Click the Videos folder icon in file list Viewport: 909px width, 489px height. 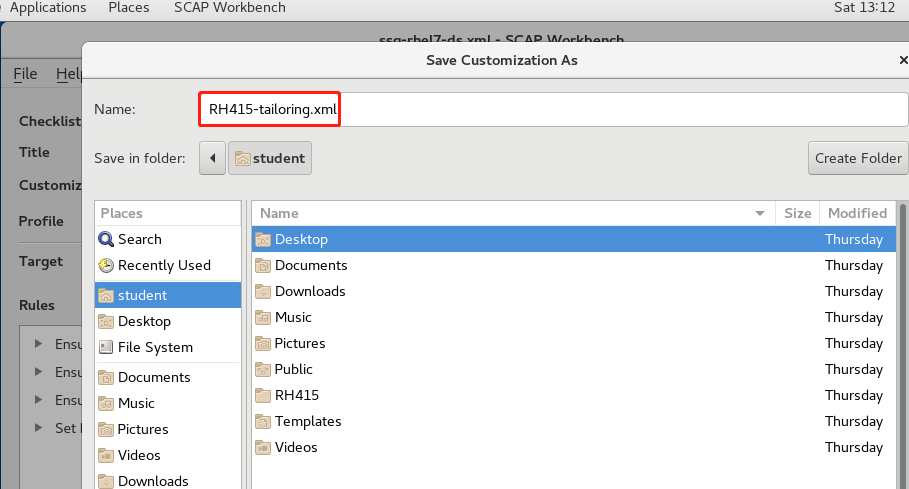point(263,447)
